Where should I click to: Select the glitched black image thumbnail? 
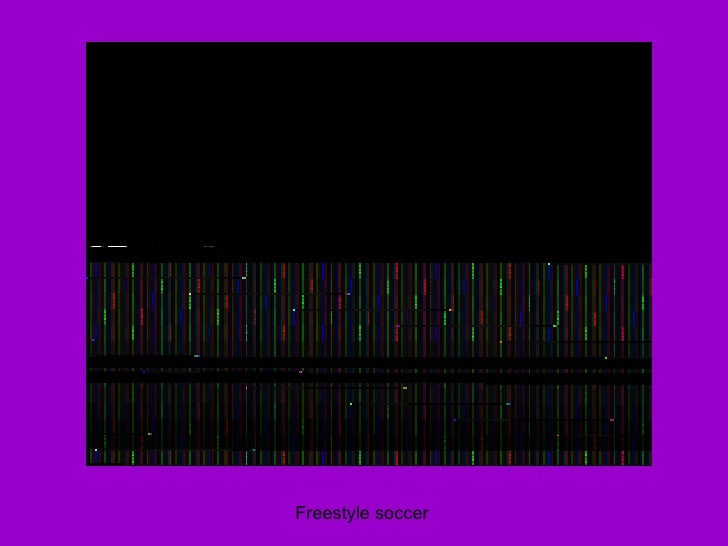click(x=369, y=254)
